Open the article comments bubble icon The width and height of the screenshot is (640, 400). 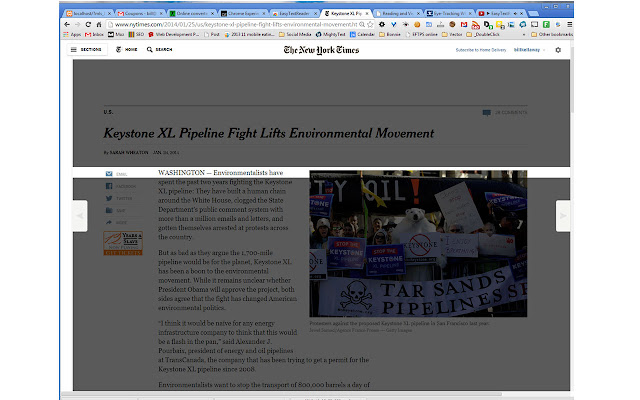point(487,113)
